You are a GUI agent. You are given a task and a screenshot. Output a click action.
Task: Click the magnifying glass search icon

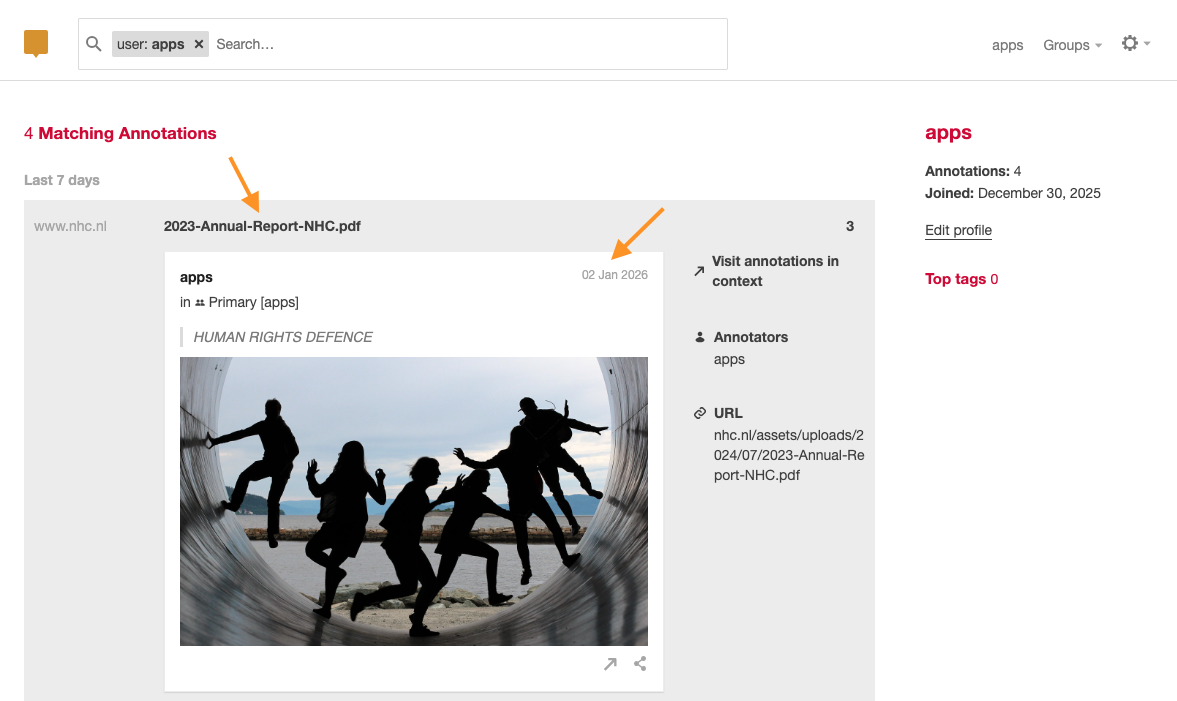coord(93,43)
